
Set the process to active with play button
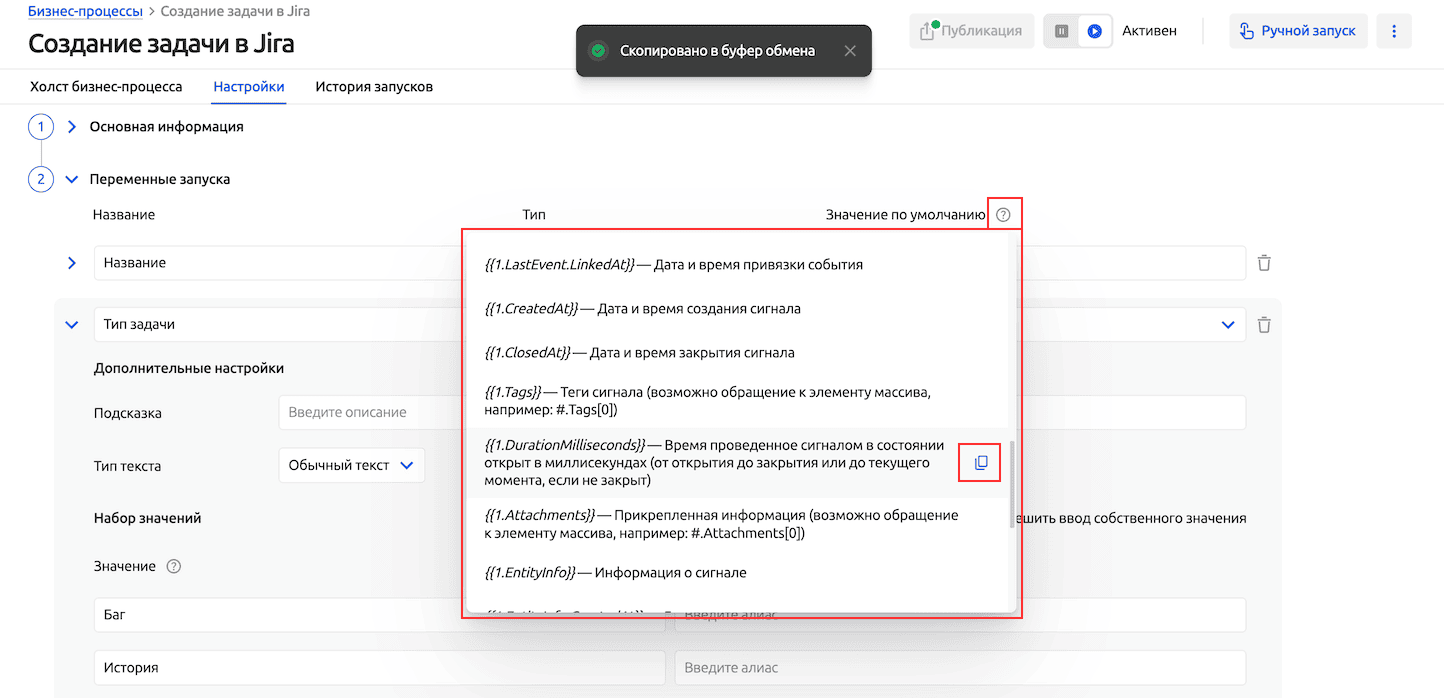coord(1095,31)
